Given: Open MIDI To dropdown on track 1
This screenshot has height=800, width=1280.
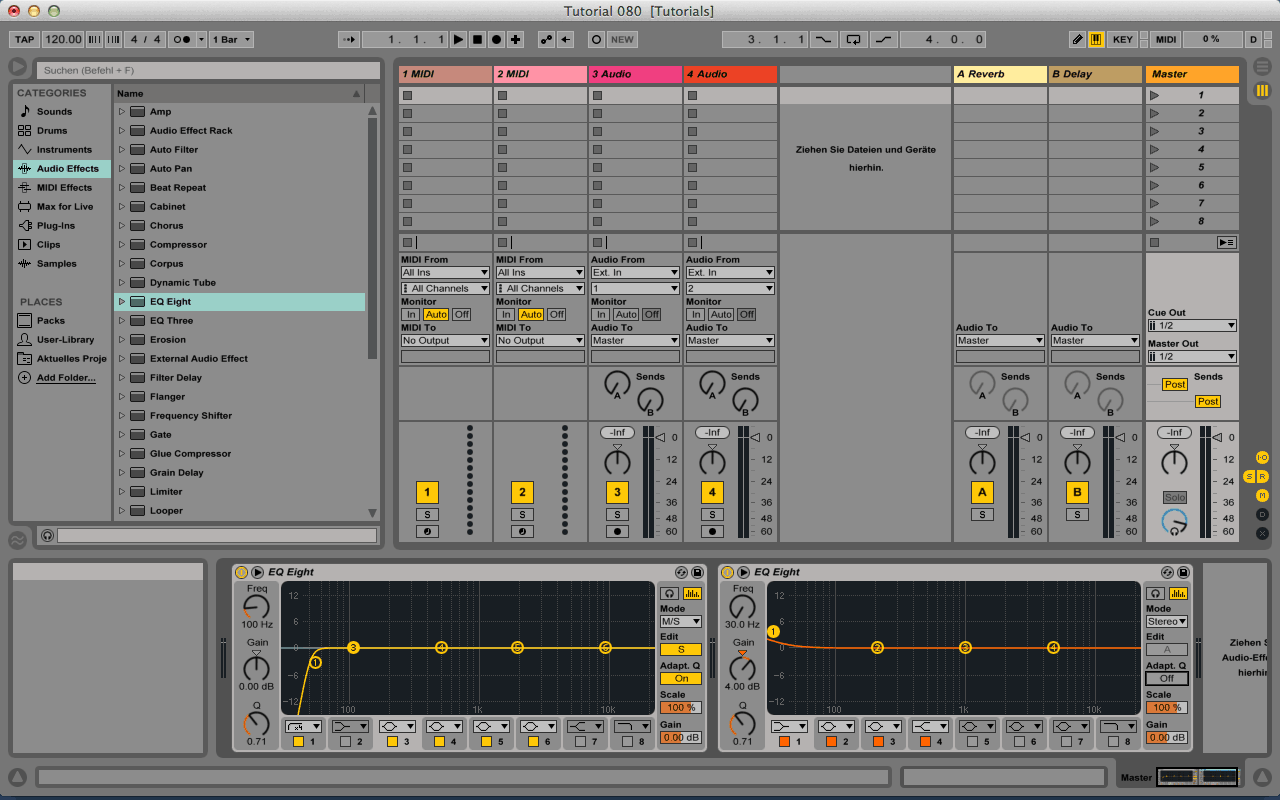Looking at the screenshot, I should 445,341.
